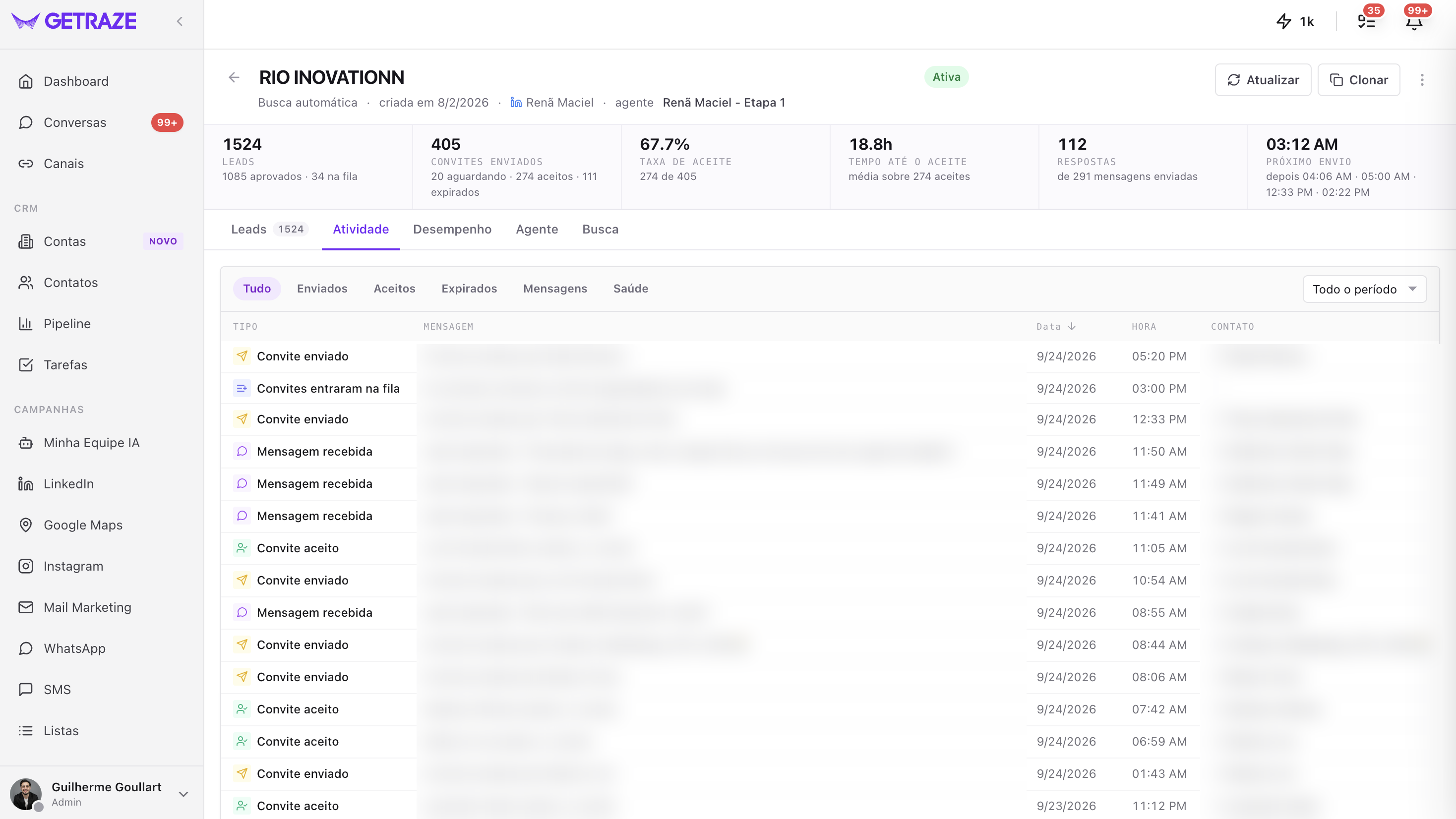Screen dimensions: 1456x819
Task: Select Convite aceito row at 11:05 AM
Action: 830,548
